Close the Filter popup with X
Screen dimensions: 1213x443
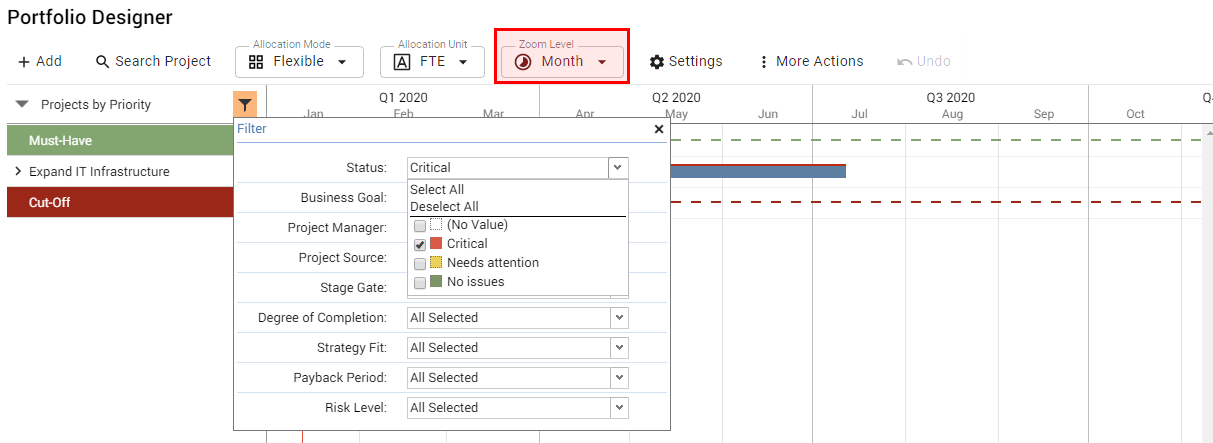point(659,129)
